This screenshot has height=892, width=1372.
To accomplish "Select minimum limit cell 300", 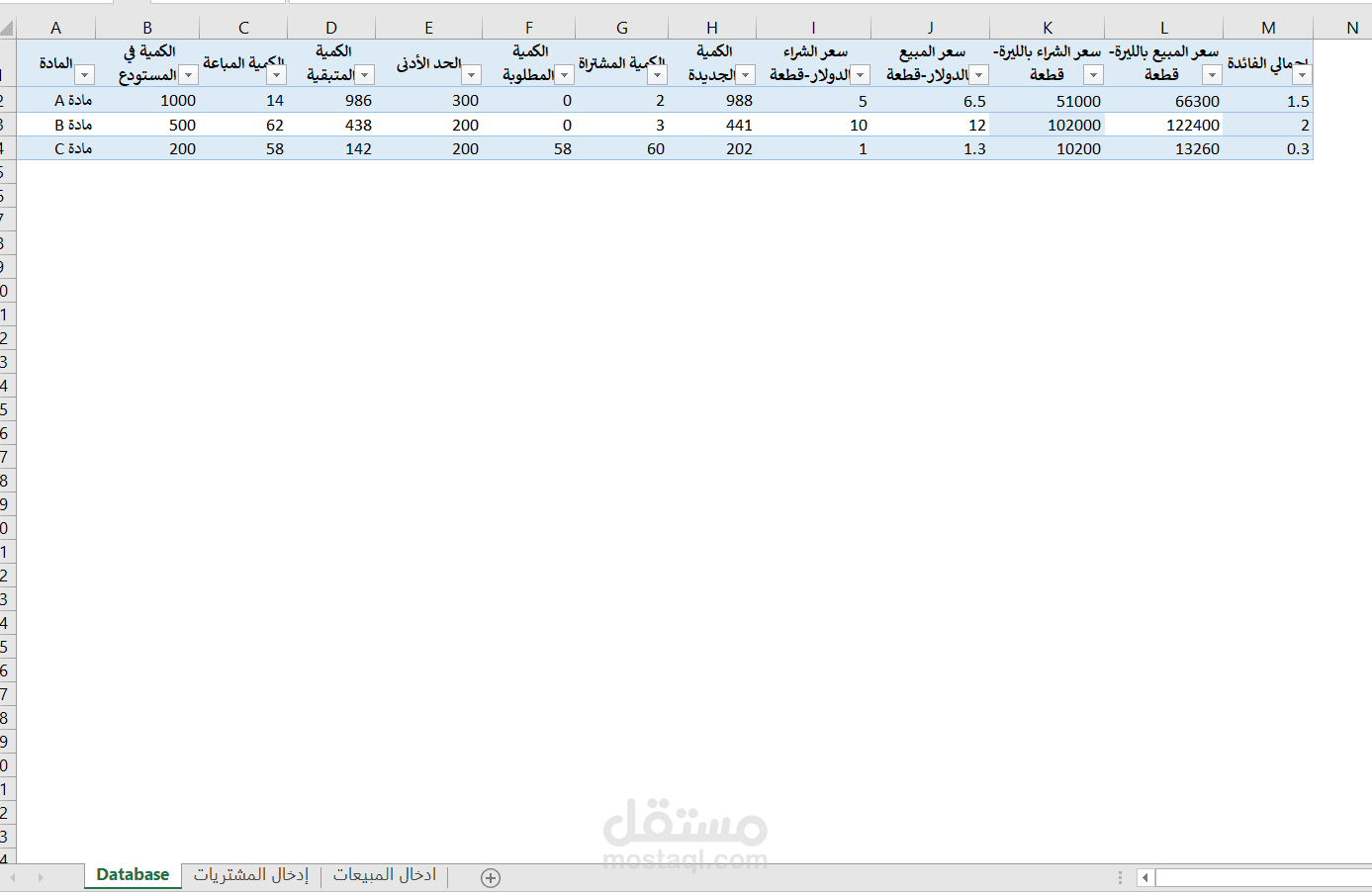I will pyautogui.click(x=428, y=100).
